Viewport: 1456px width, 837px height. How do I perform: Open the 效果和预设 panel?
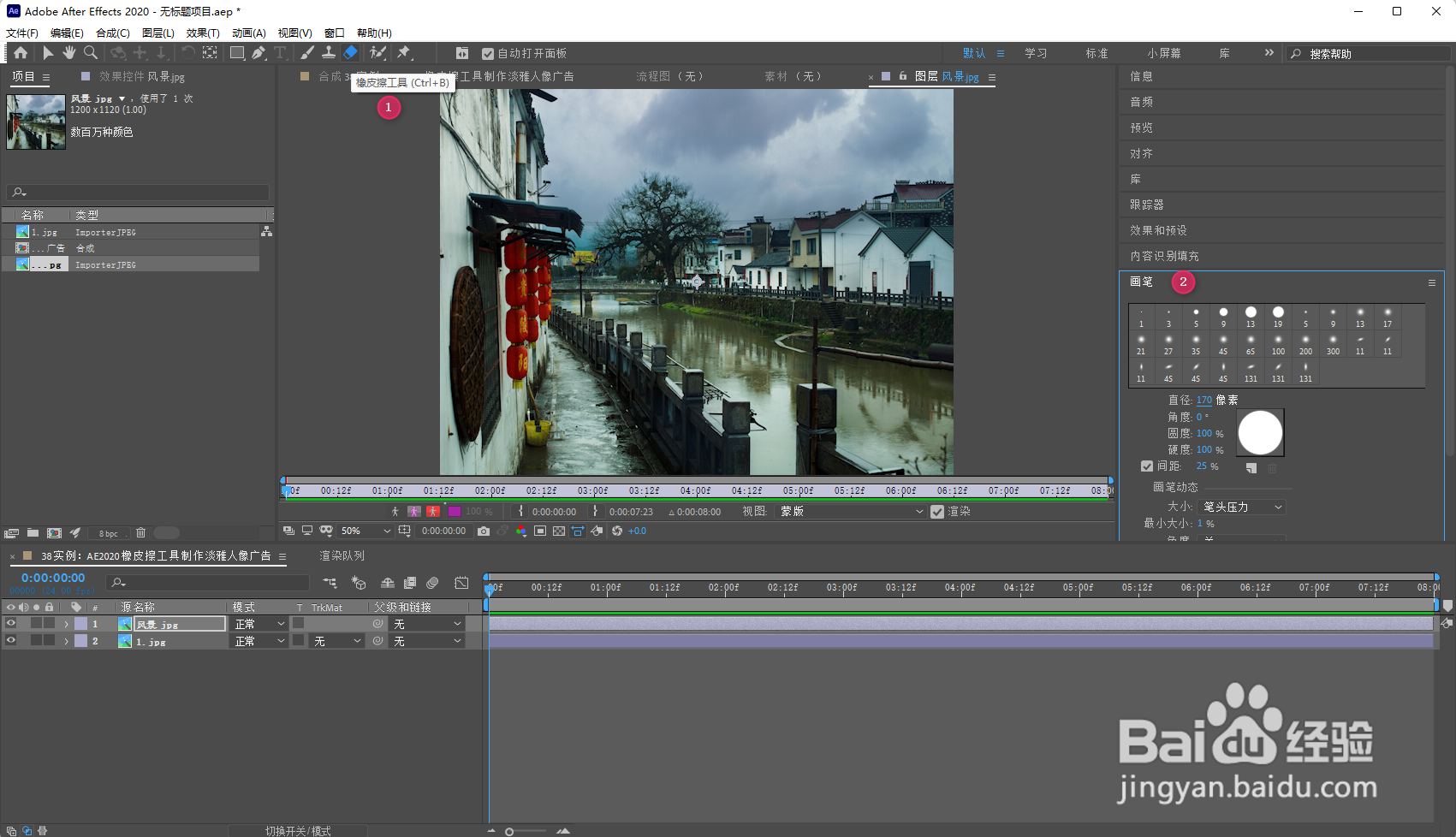(1158, 230)
